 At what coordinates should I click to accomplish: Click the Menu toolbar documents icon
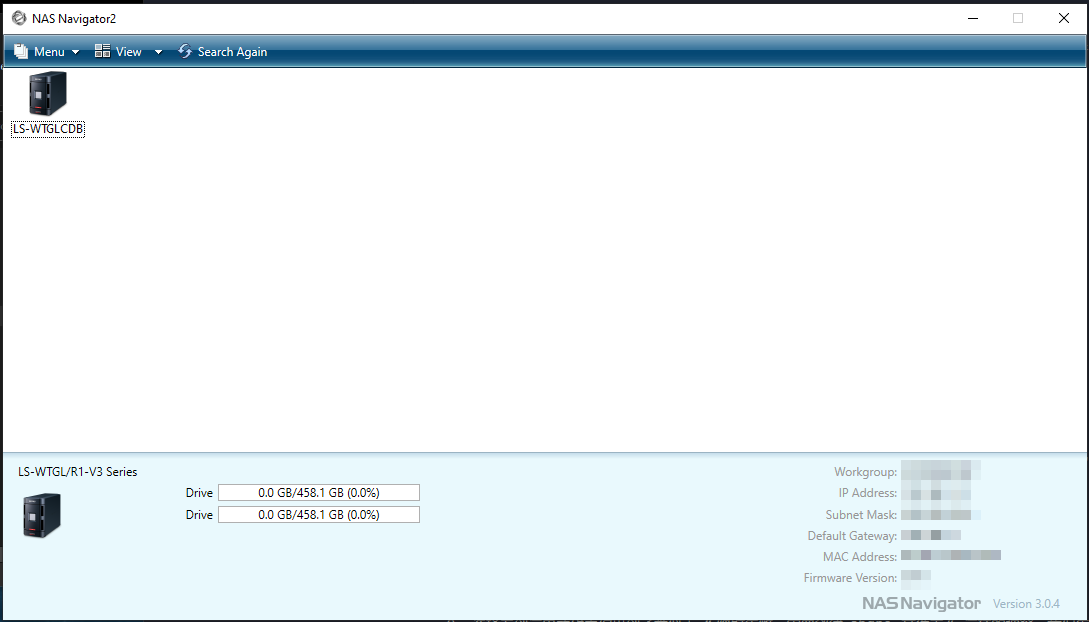click(x=21, y=52)
